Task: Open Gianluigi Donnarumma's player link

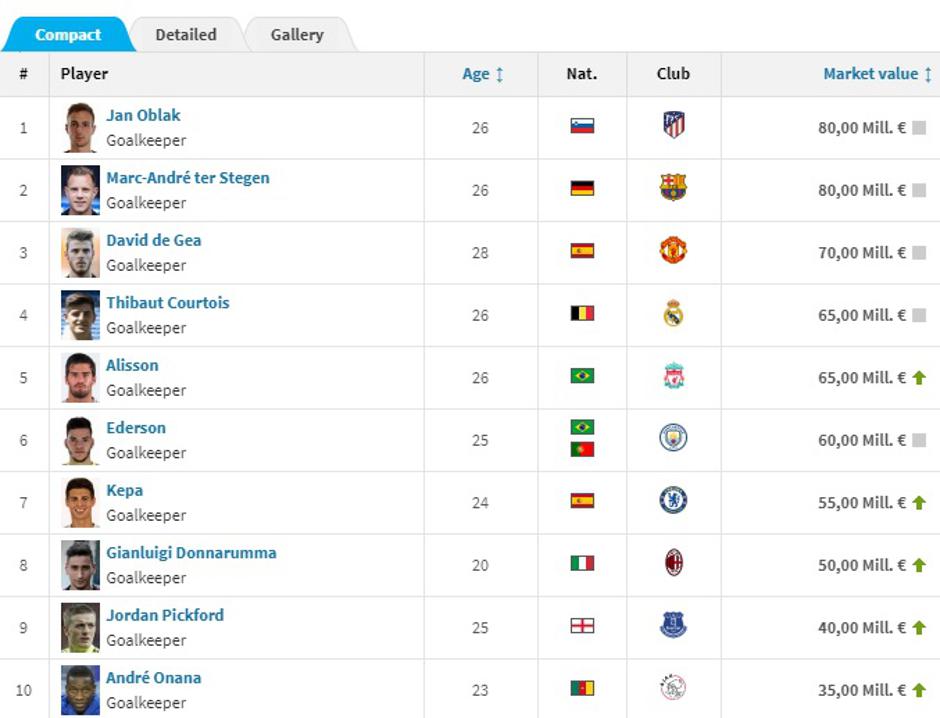Action: [x=191, y=553]
